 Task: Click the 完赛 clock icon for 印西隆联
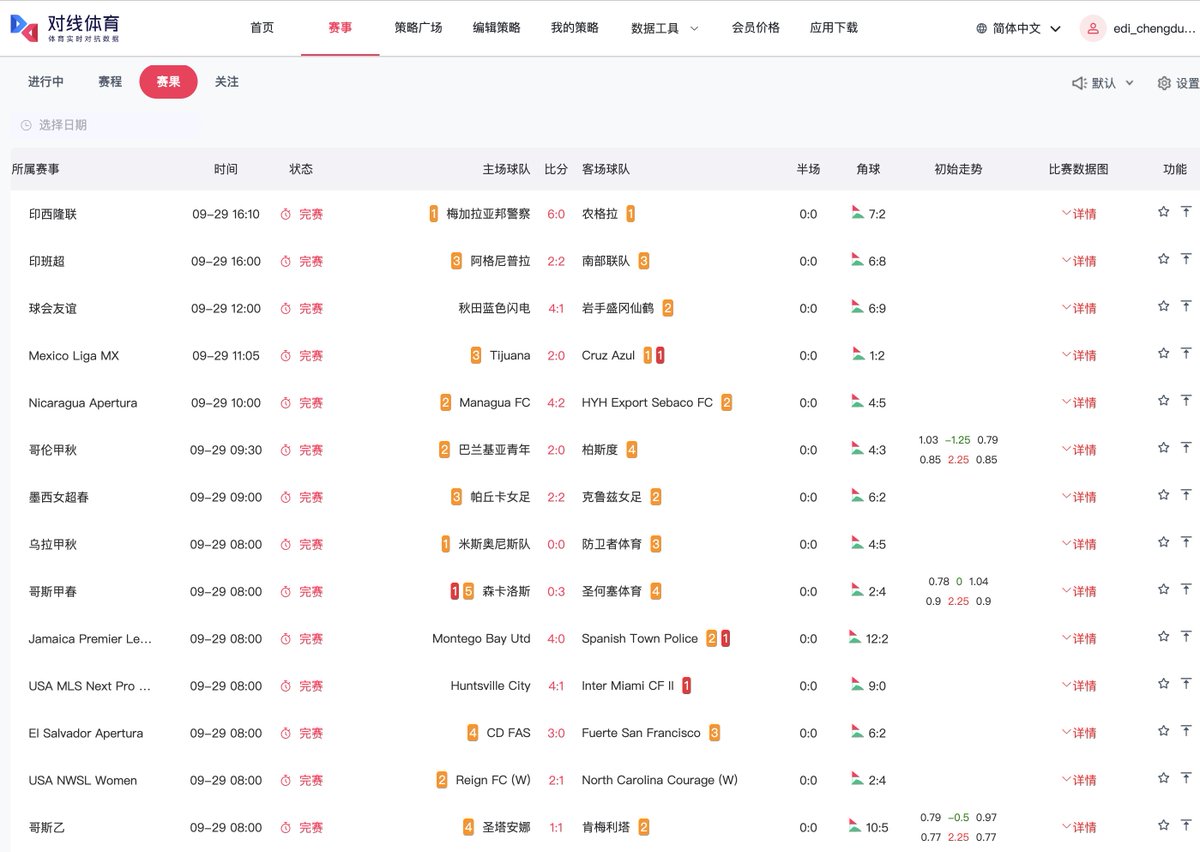[285, 214]
